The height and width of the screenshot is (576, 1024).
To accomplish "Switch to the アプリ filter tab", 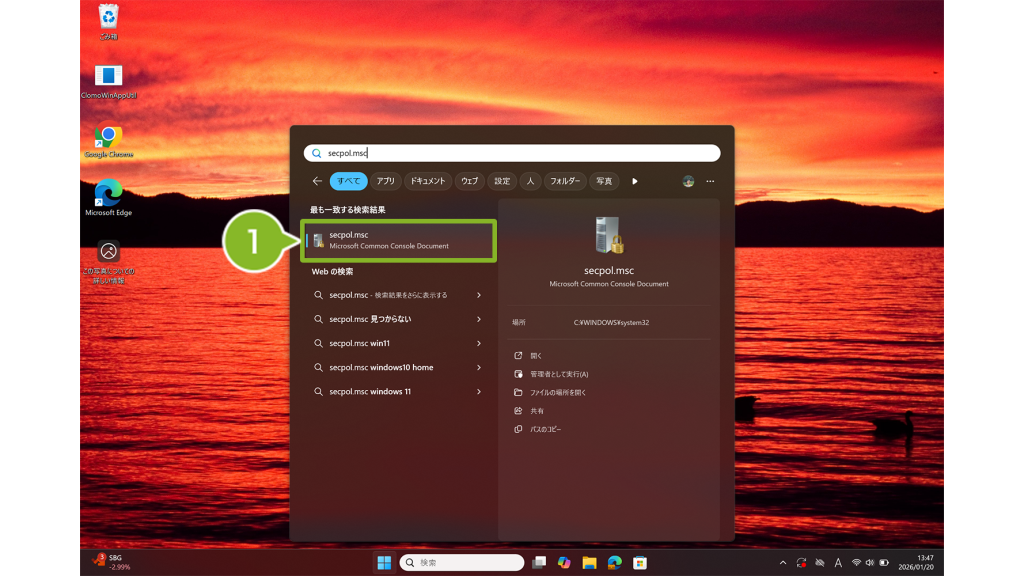I will 385,181.
